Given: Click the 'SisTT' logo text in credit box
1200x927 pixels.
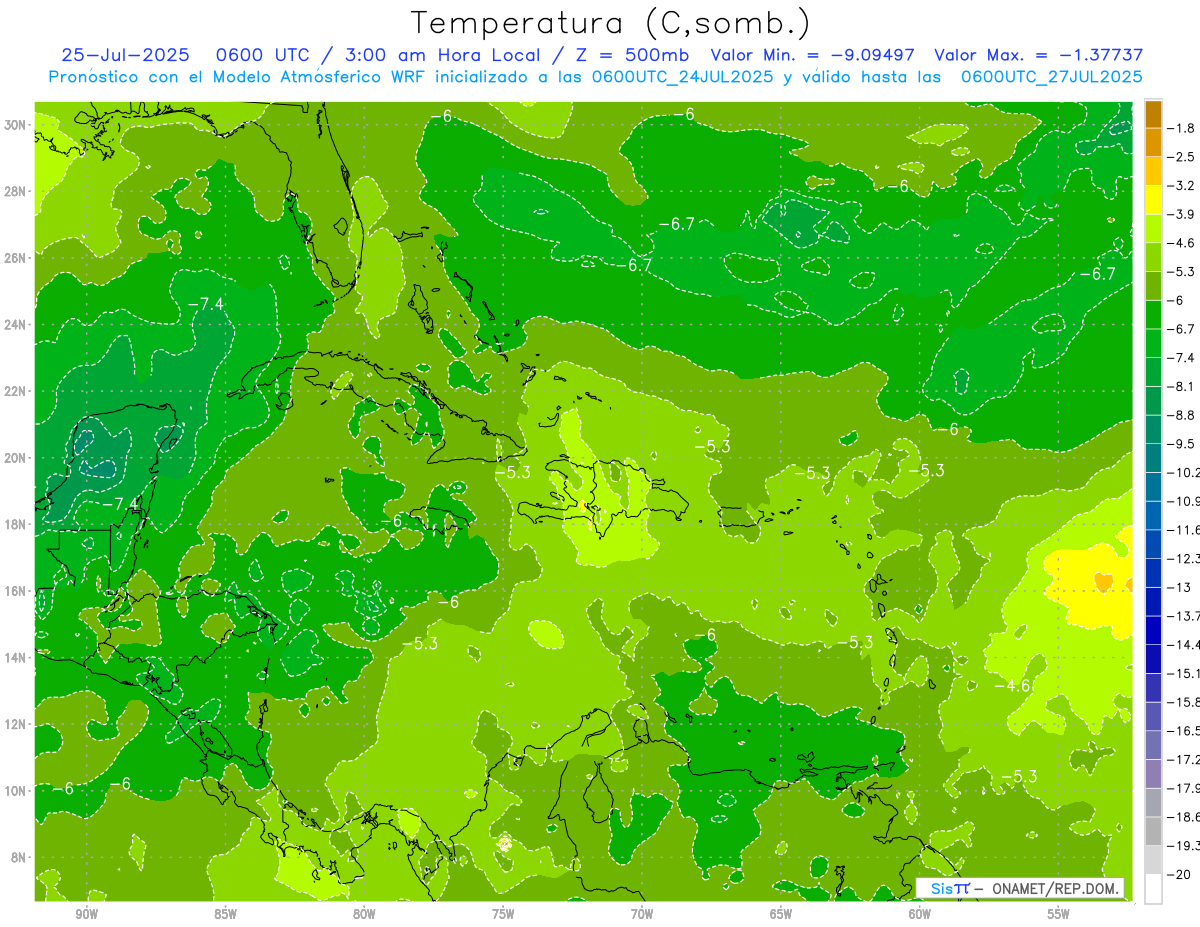Looking at the screenshot, I should point(950,888).
